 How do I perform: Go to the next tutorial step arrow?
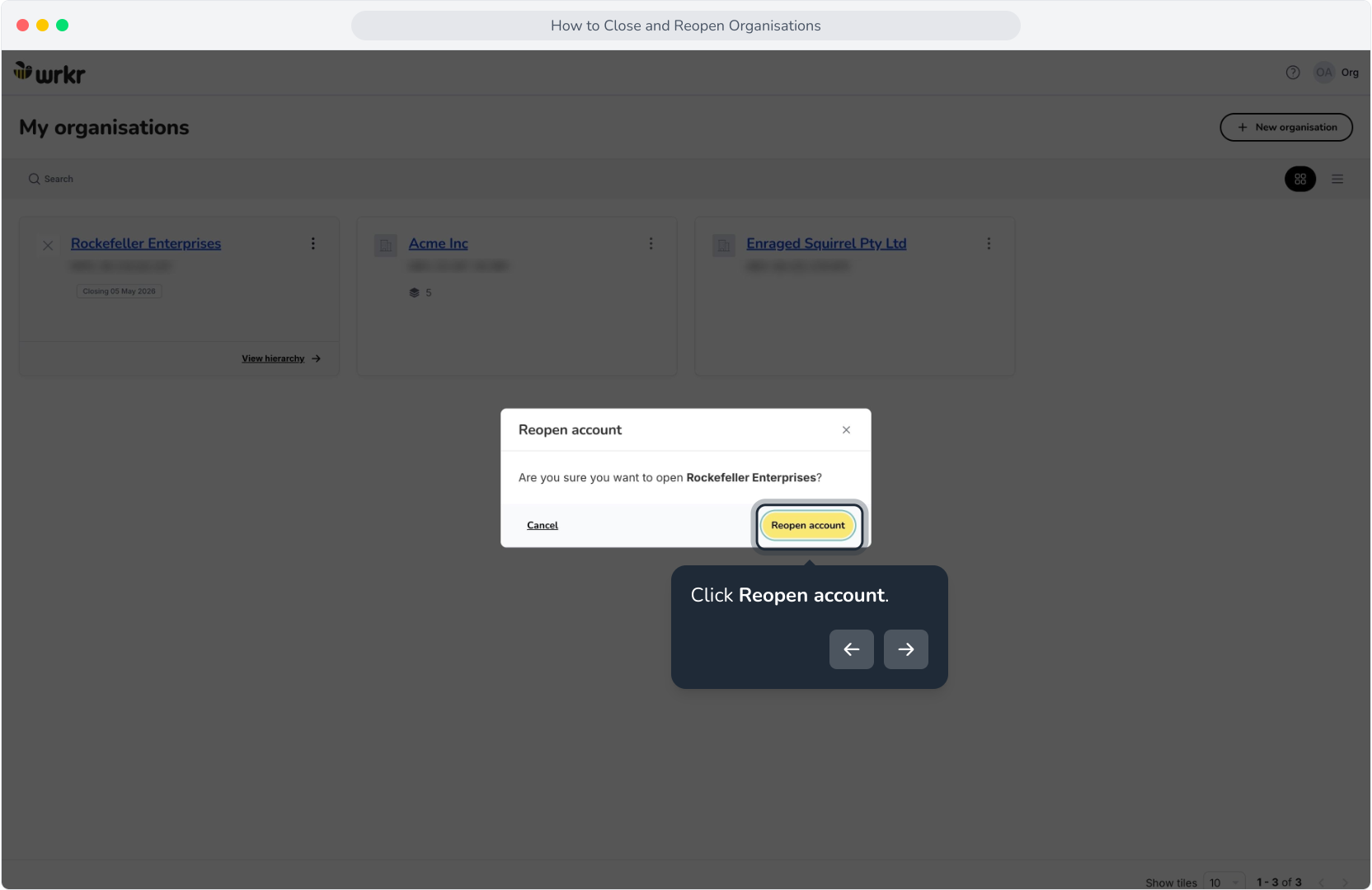pos(906,649)
